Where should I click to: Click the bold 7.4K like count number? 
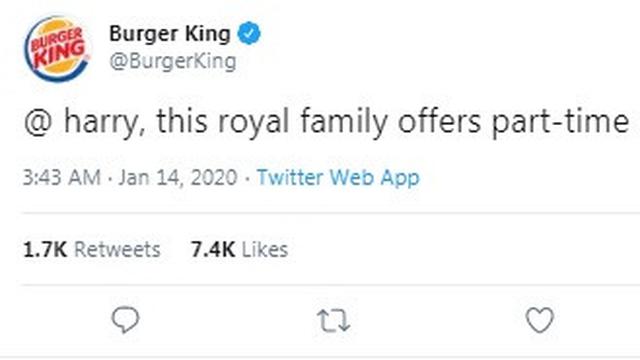coord(213,249)
